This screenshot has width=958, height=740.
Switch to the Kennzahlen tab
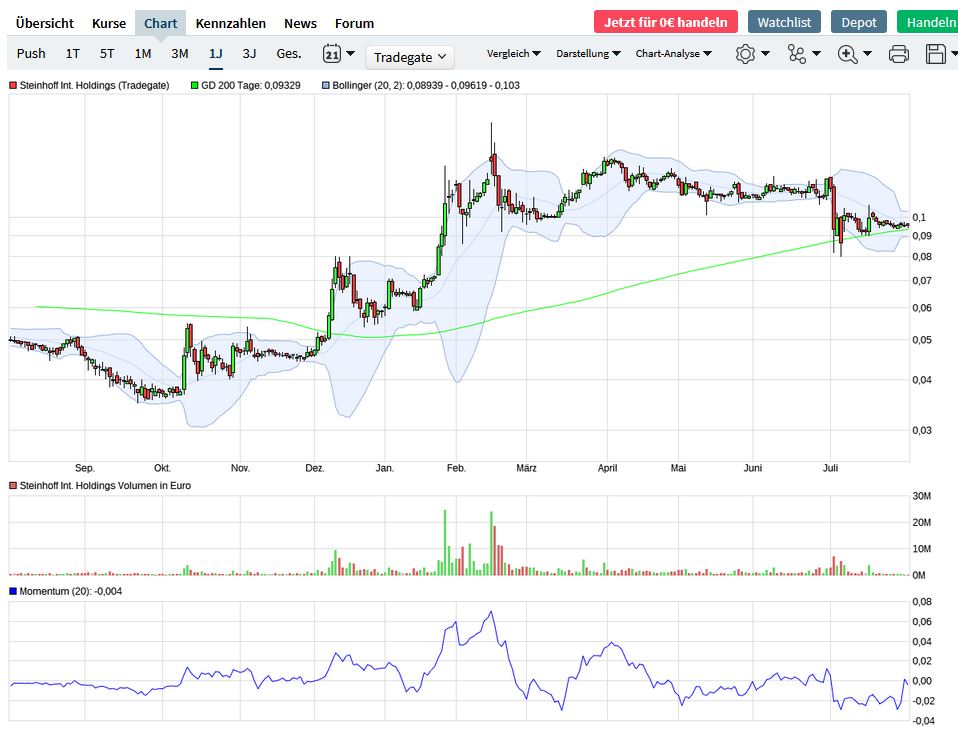pos(231,22)
